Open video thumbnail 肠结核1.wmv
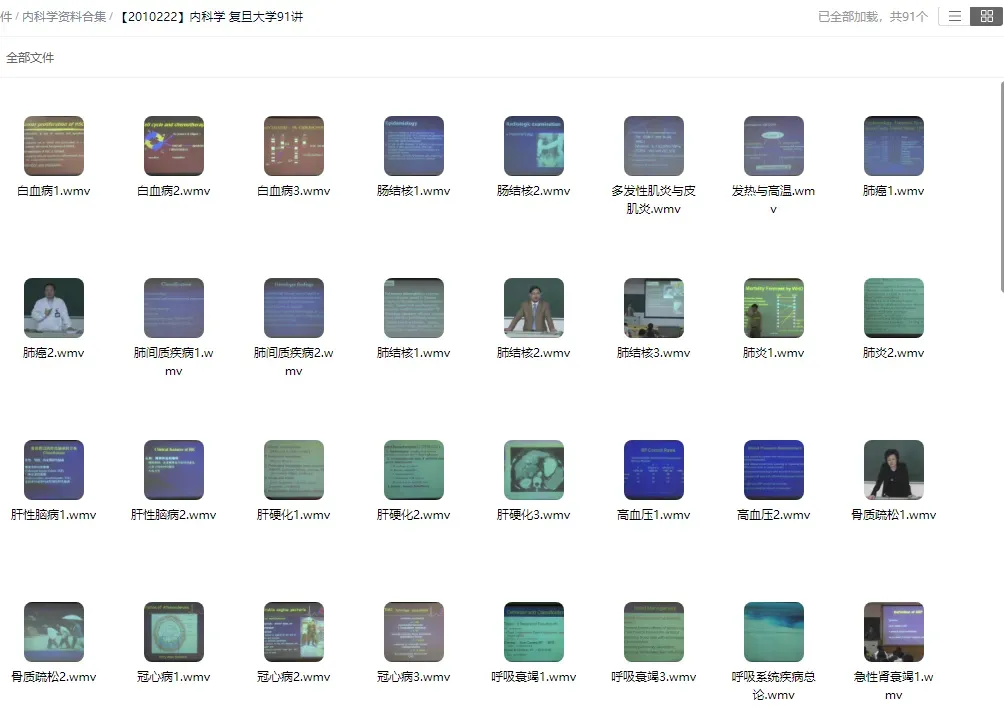The image size is (1004, 709). [x=414, y=146]
